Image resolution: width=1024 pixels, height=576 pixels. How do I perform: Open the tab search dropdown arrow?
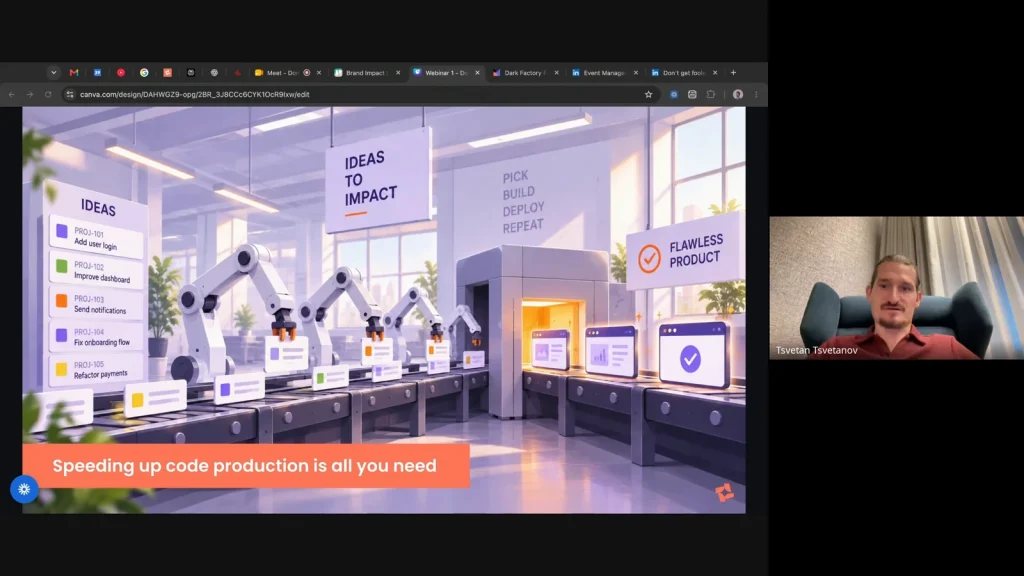(x=54, y=72)
